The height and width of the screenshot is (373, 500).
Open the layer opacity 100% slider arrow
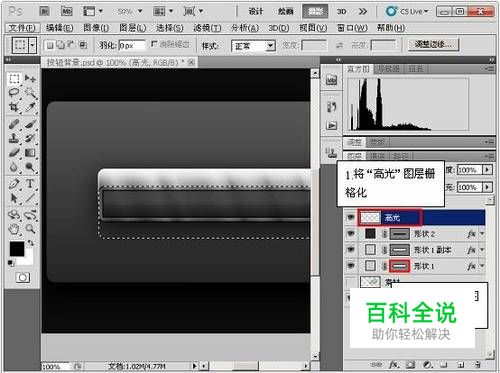click(488, 170)
